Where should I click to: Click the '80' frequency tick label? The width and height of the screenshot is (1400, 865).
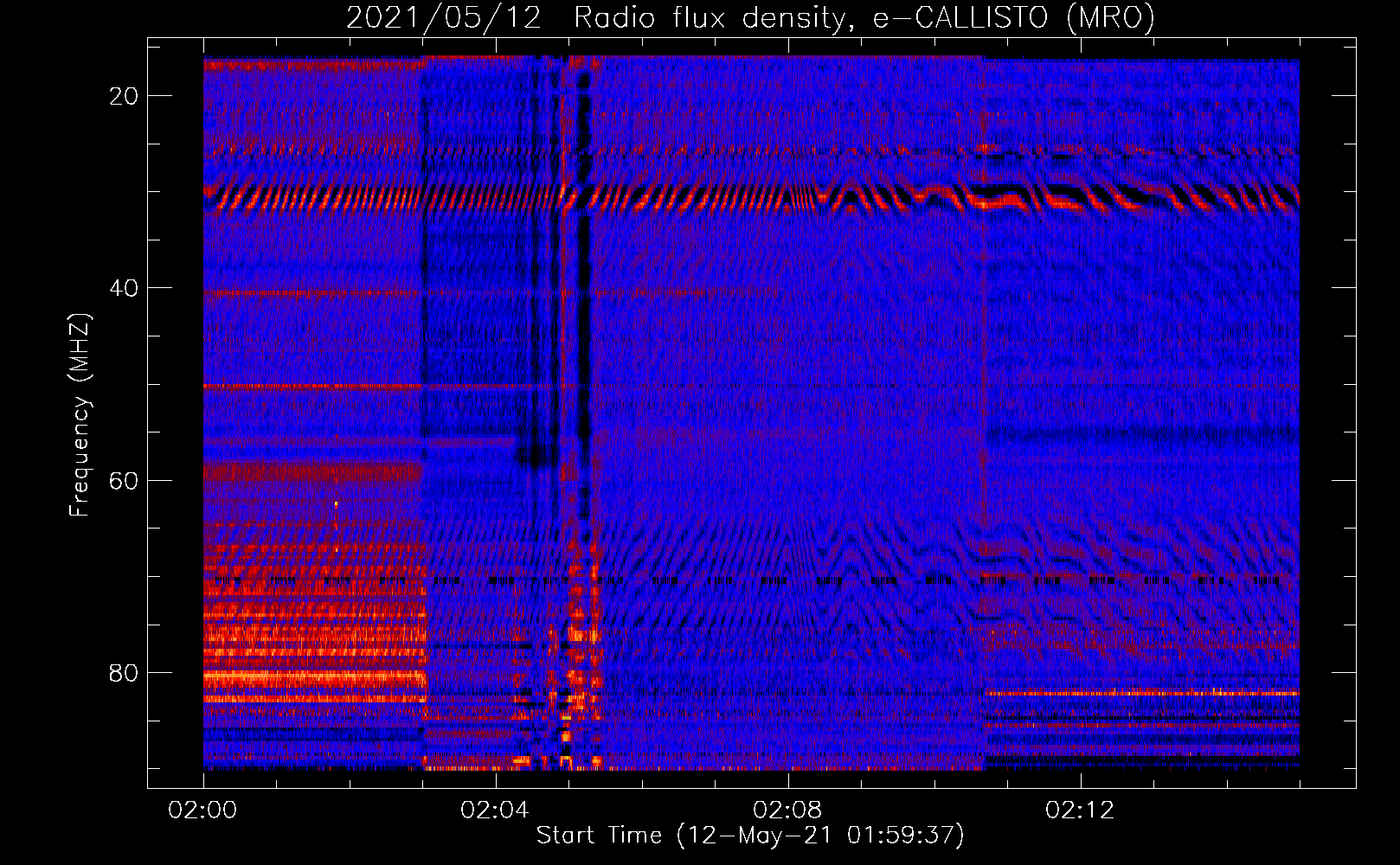pos(125,672)
